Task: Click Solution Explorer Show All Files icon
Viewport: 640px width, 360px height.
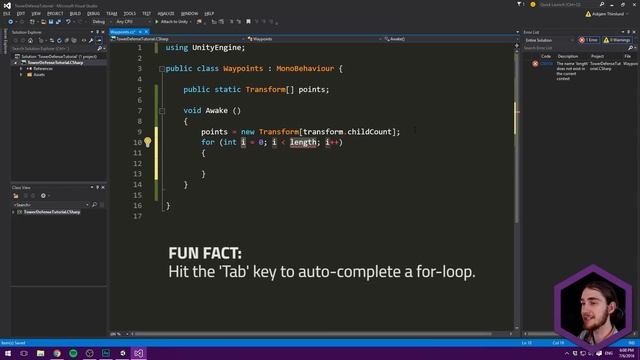Action: (x=74, y=40)
